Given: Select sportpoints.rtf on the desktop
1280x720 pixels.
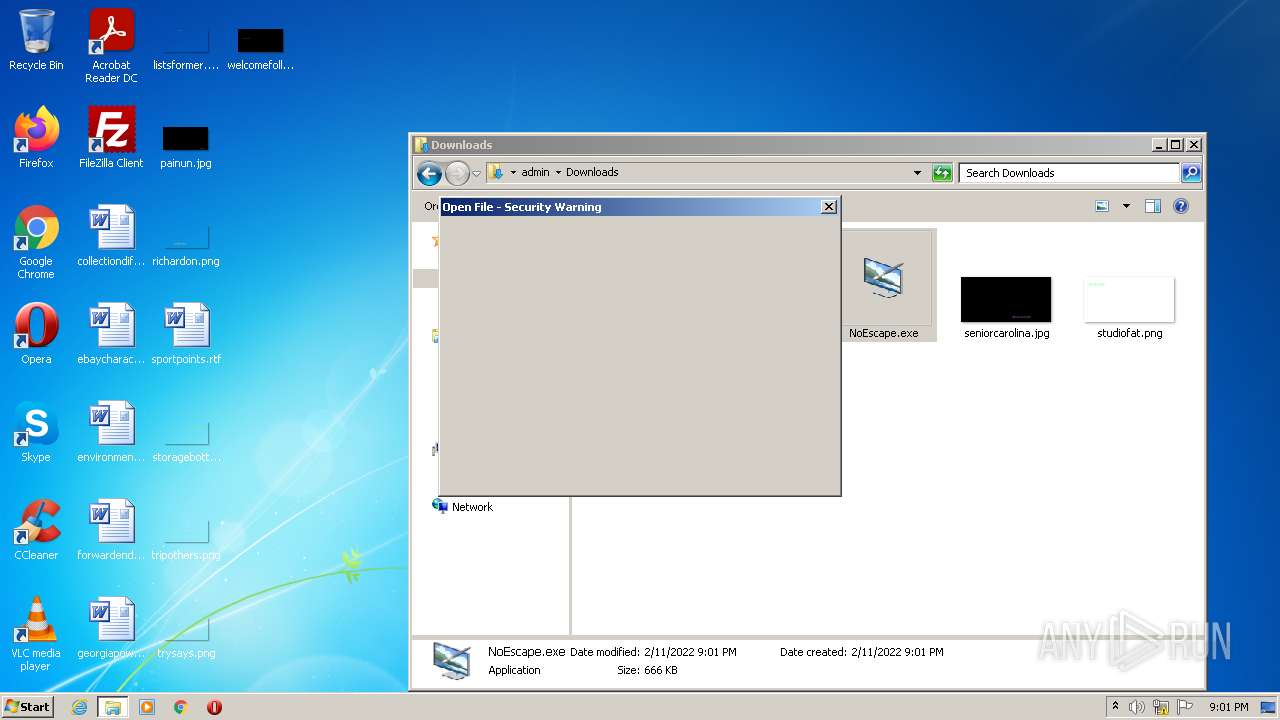Looking at the screenshot, I should tap(186, 334).
